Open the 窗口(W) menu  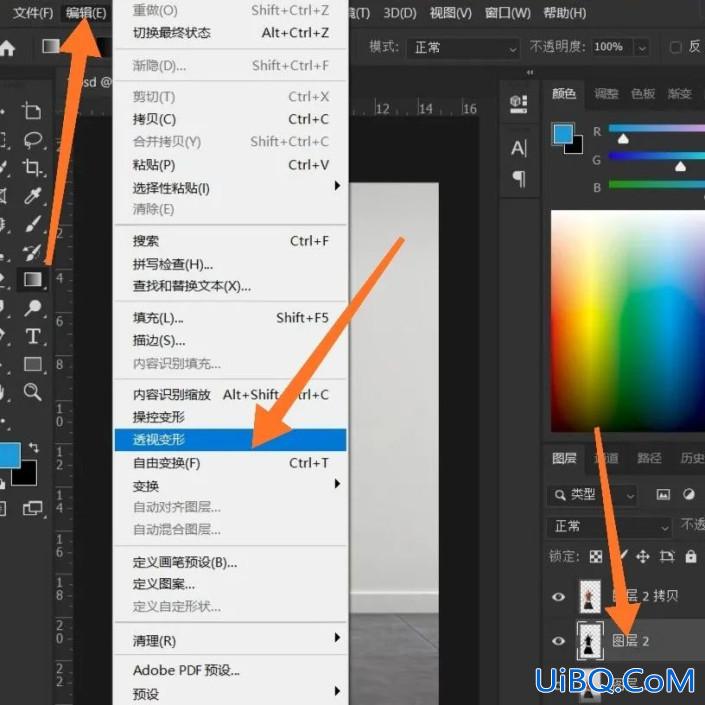pos(508,13)
